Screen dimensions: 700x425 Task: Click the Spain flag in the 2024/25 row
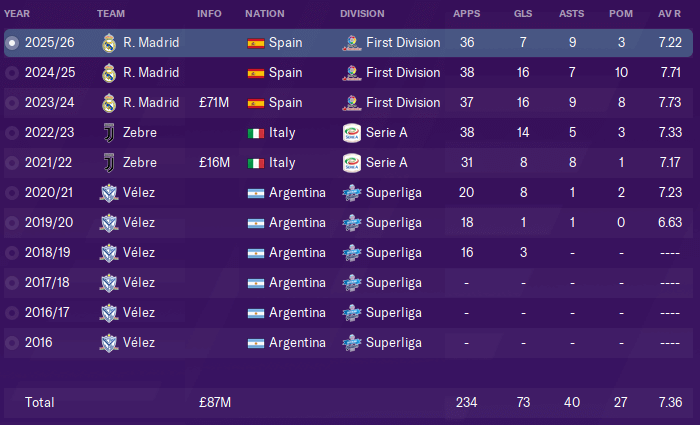point(256,73)
